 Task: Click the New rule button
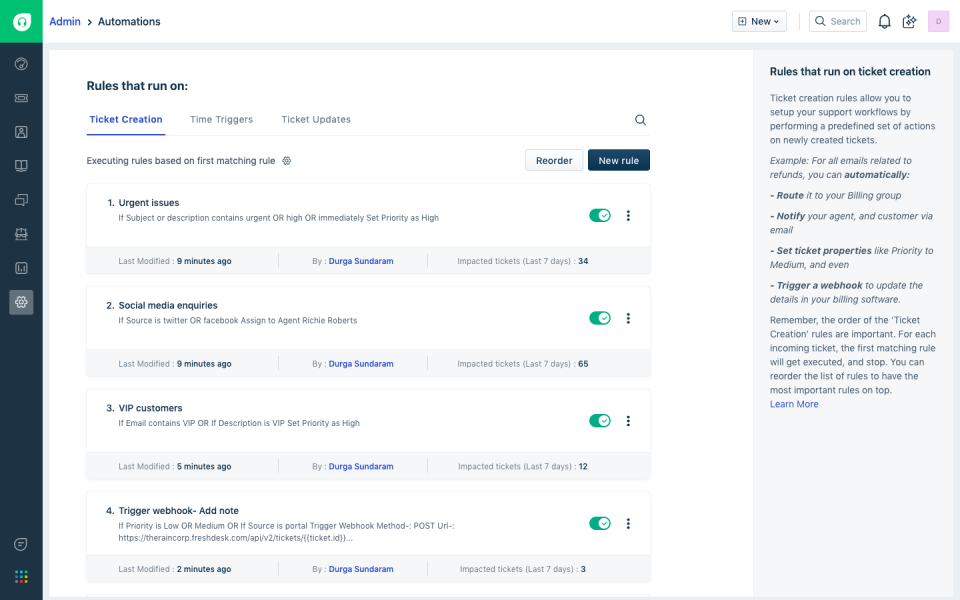click(x=618, y=160)
